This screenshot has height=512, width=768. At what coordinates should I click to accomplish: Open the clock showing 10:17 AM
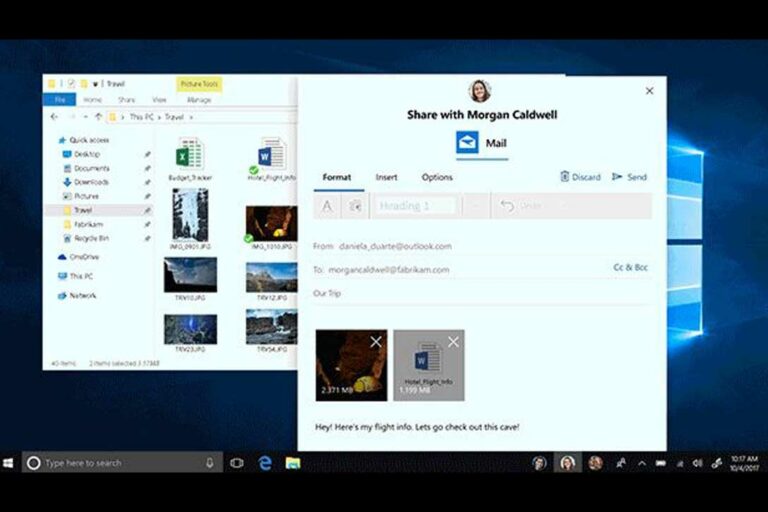pyautogui.click(x=744, y=463)
